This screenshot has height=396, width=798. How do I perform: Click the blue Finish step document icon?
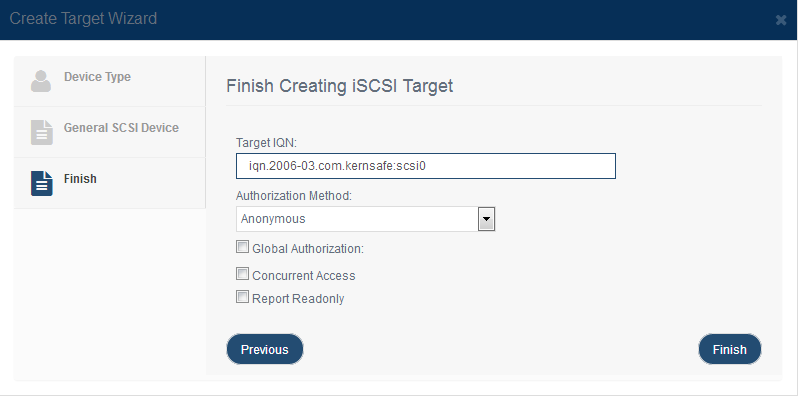(41, 183)
